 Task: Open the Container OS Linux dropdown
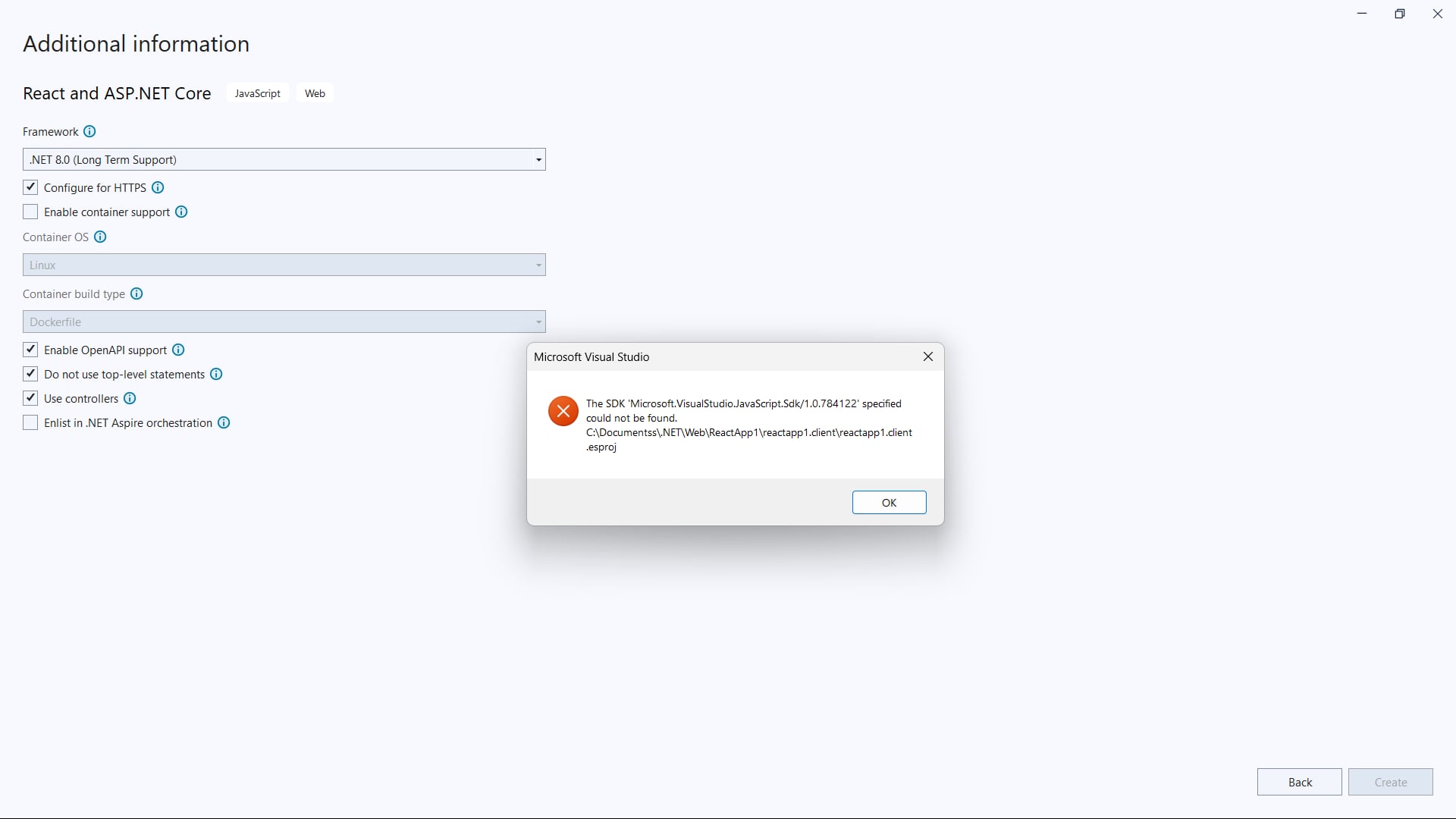click(284, 265)
